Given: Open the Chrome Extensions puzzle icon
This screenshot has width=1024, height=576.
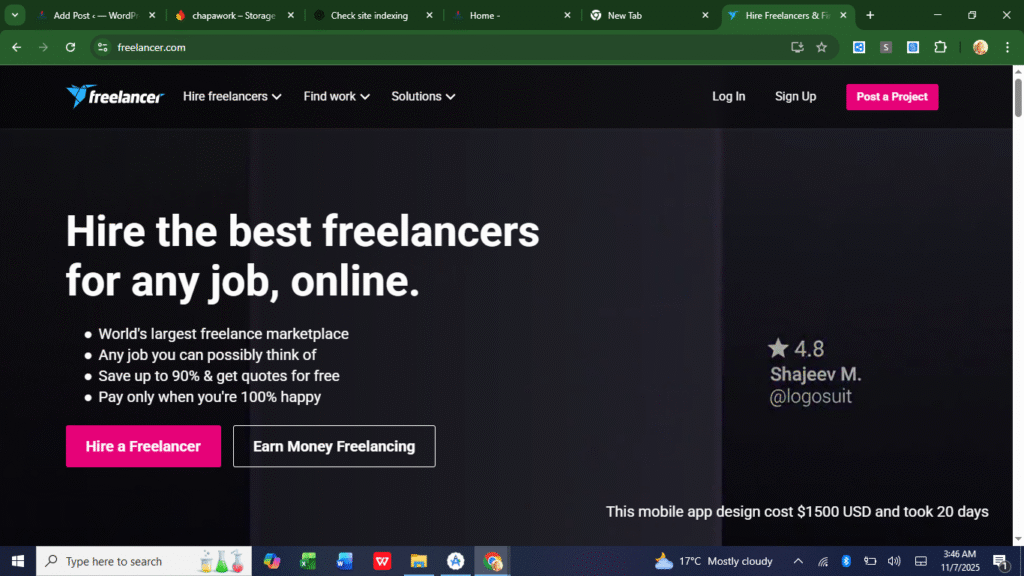Looking at the screenshot, I should tap(940, 47).
